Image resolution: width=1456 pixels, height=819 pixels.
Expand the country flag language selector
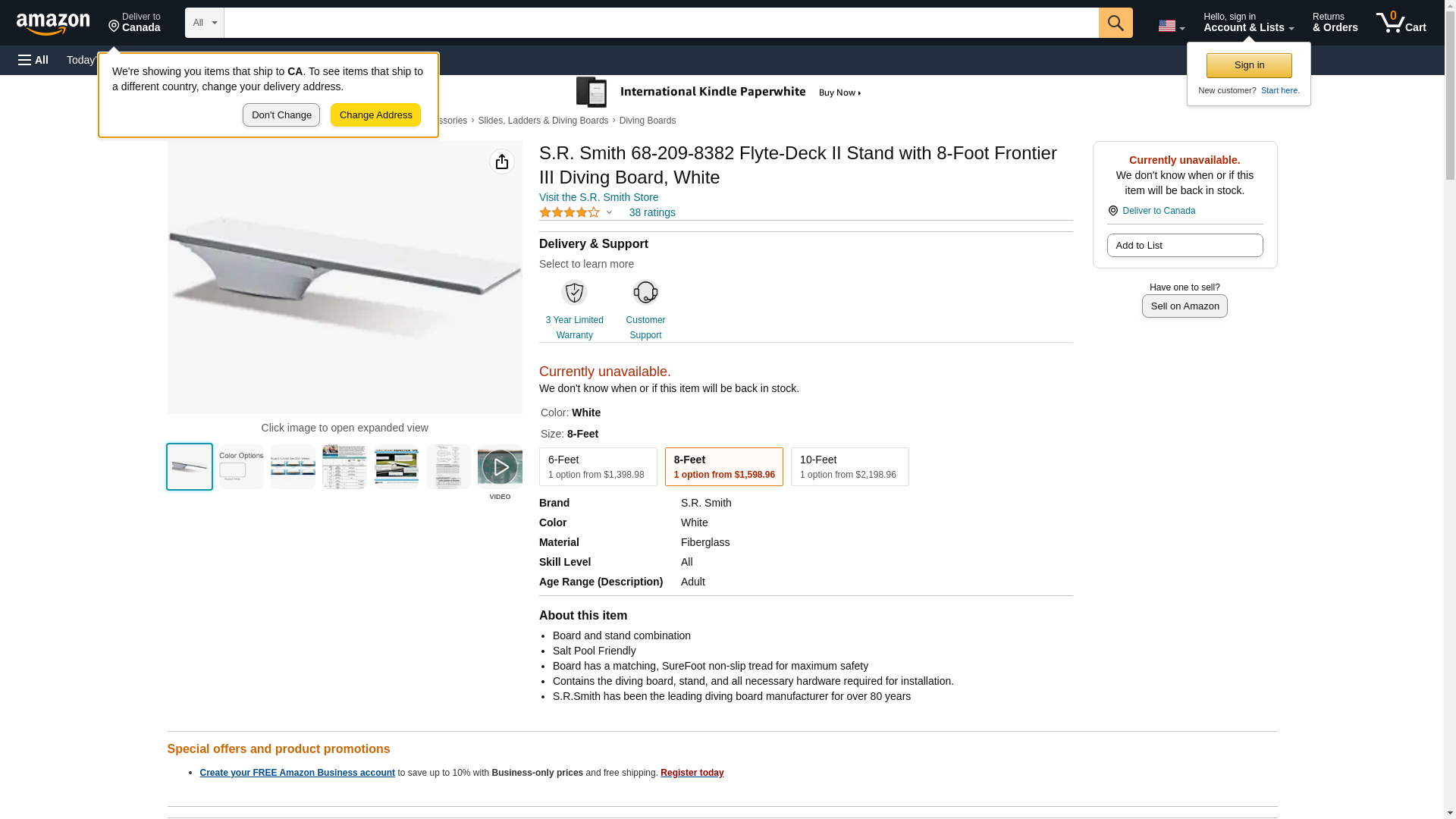tap(1171, 26)
